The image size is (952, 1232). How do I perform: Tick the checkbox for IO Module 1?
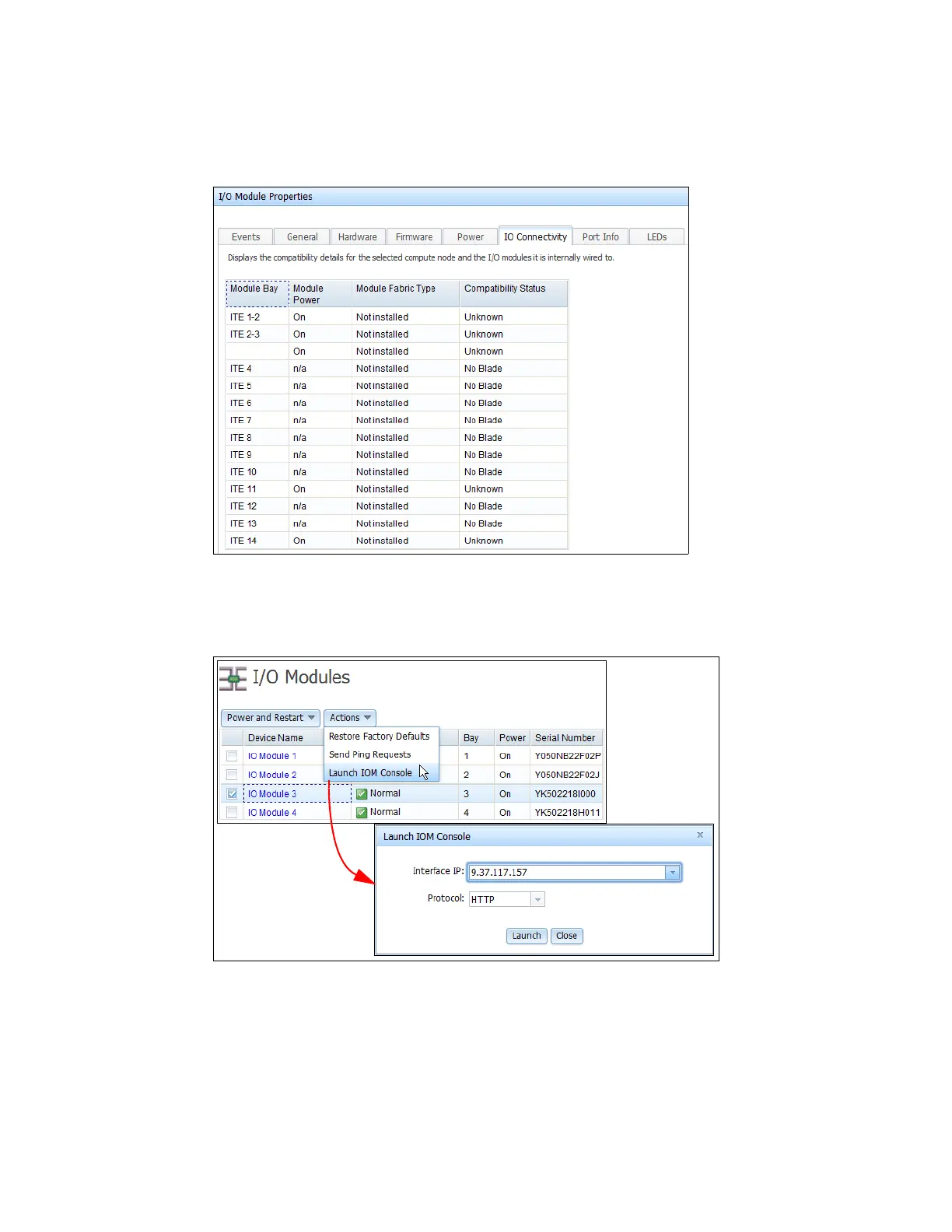[232, 756]
